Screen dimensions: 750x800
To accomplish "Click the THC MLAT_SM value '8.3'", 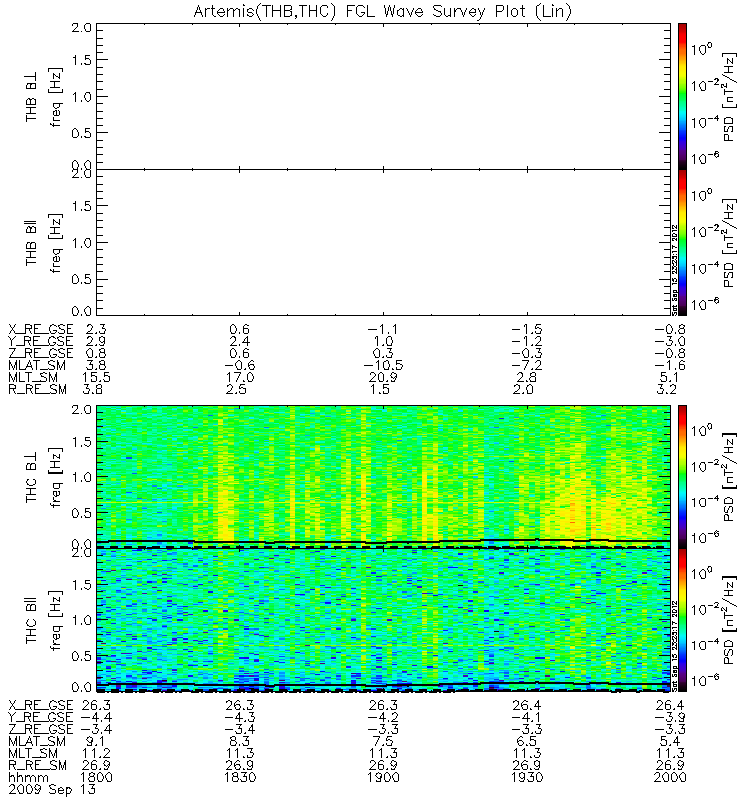I will pos(240,741).
